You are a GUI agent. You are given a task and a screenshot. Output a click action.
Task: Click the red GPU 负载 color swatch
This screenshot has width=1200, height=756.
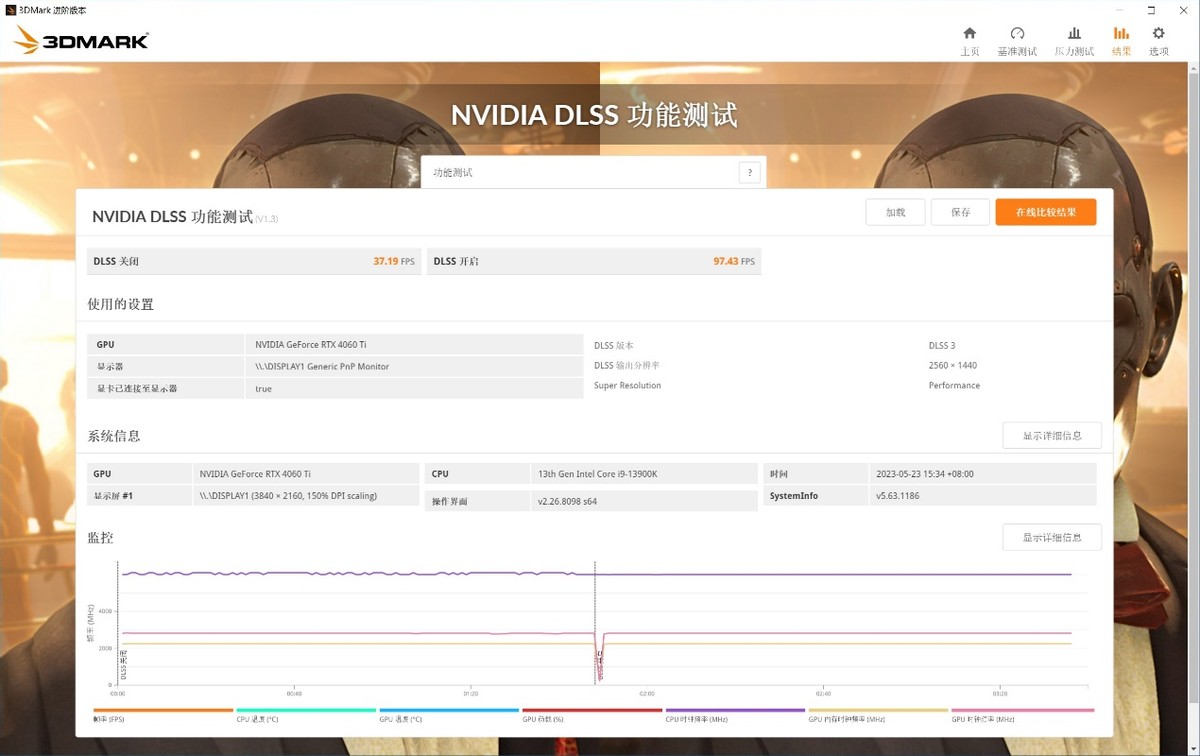click(592, 710)
